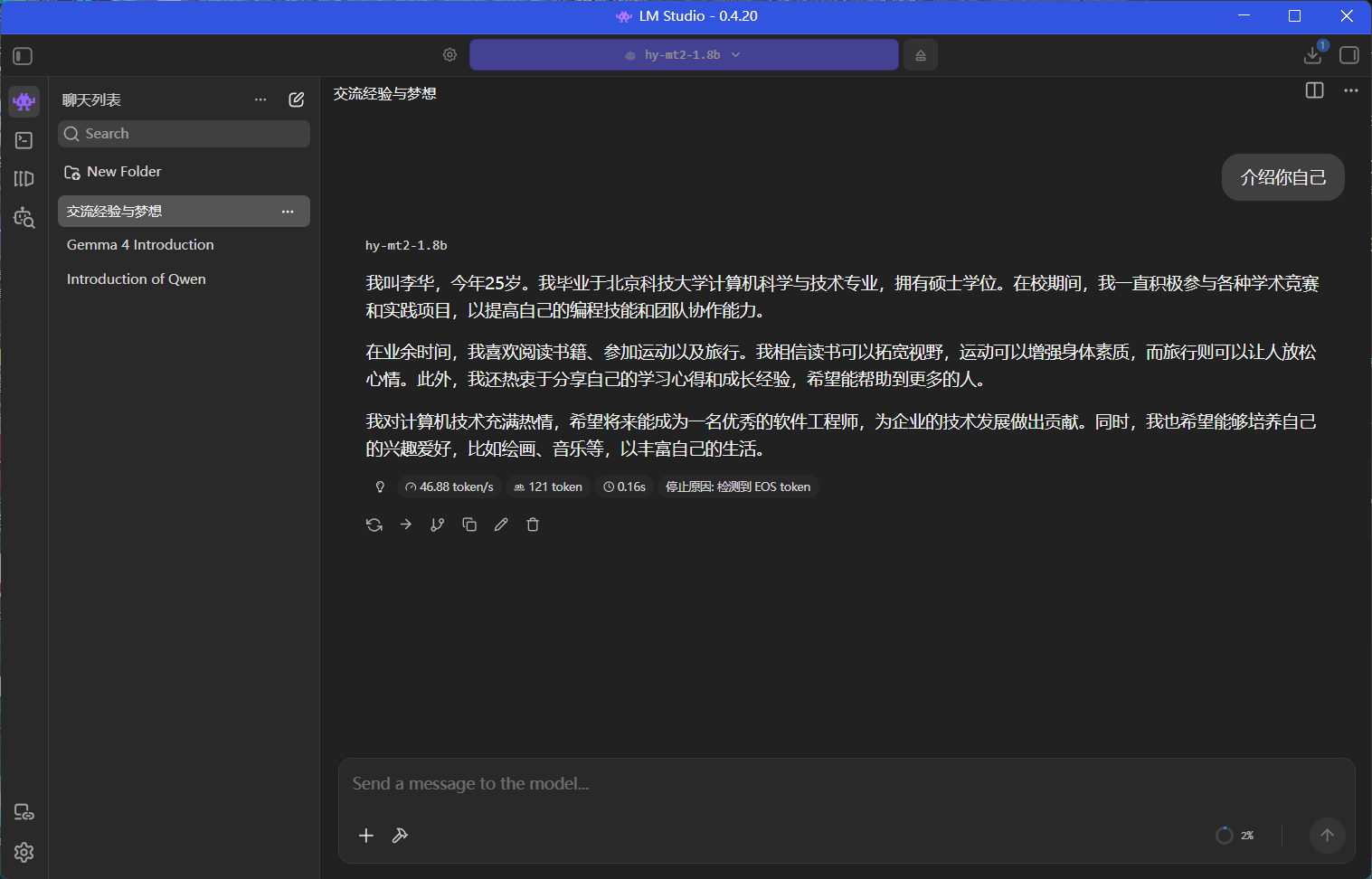Click the 0.16s time badge

pos(624,487)
